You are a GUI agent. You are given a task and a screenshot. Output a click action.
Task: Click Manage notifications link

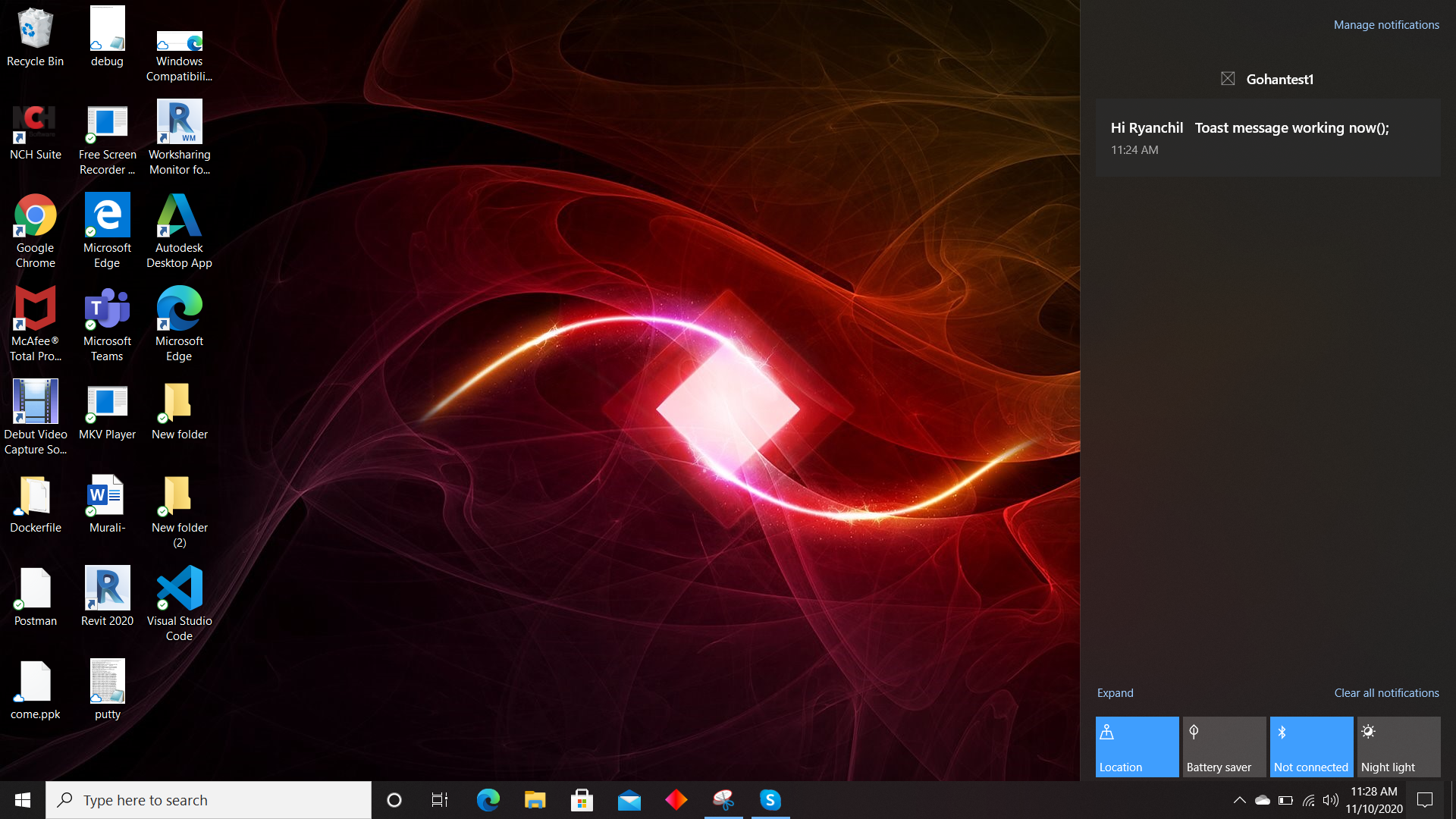(x=1386, y=25)
